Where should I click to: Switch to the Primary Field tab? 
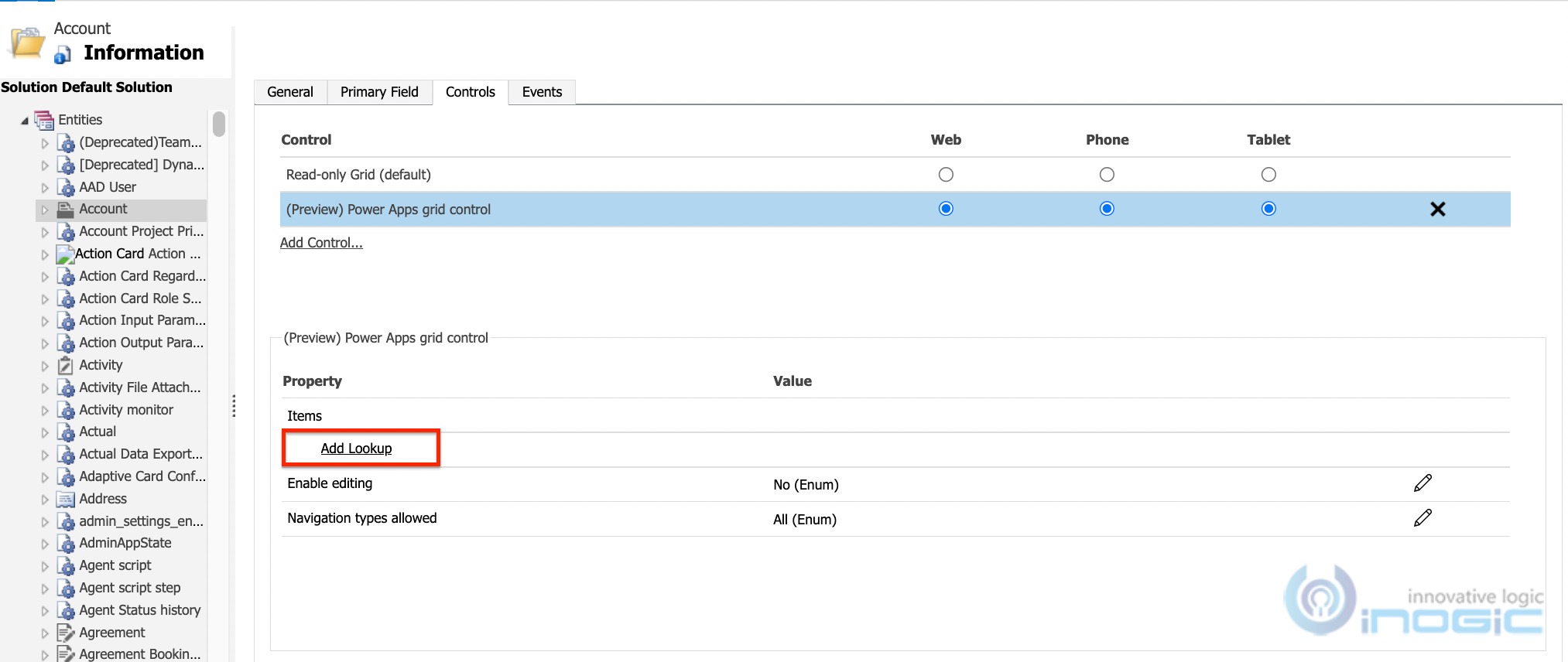[x=379, y=92]
